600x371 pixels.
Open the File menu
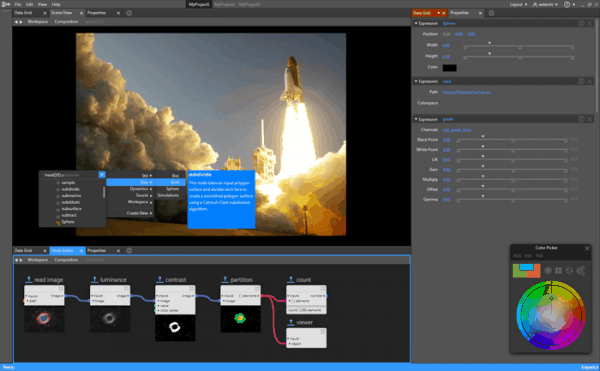[18, 4]
